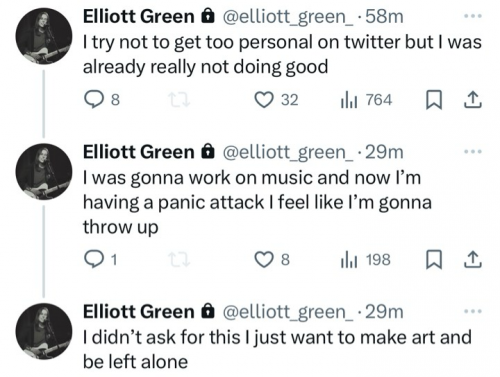Open Elliott Green name on first tweet
The width and height of the screenshot is (500, 377).
pos(139,16)
